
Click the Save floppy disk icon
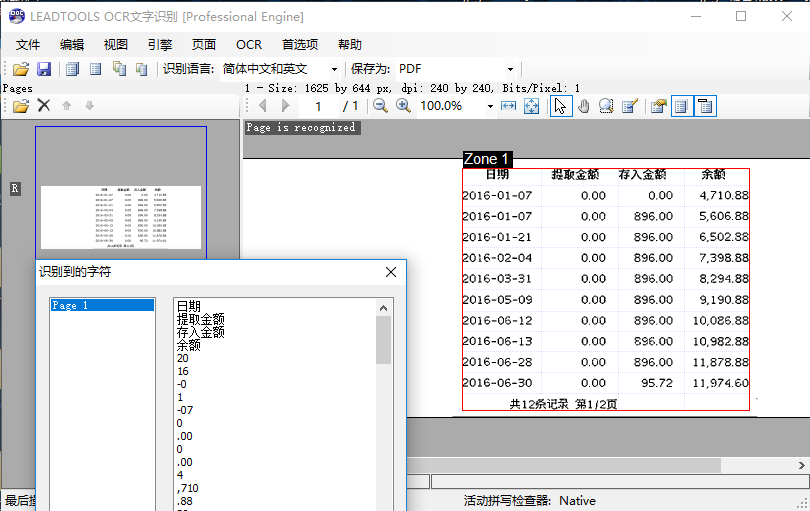(44, 69)
